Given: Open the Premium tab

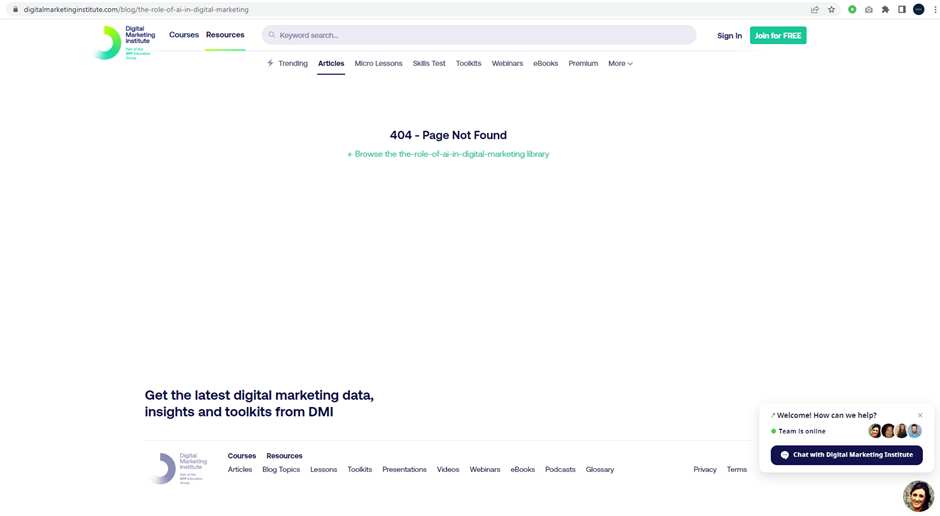Looking at the screenshot, I should [x=583, y=64].
